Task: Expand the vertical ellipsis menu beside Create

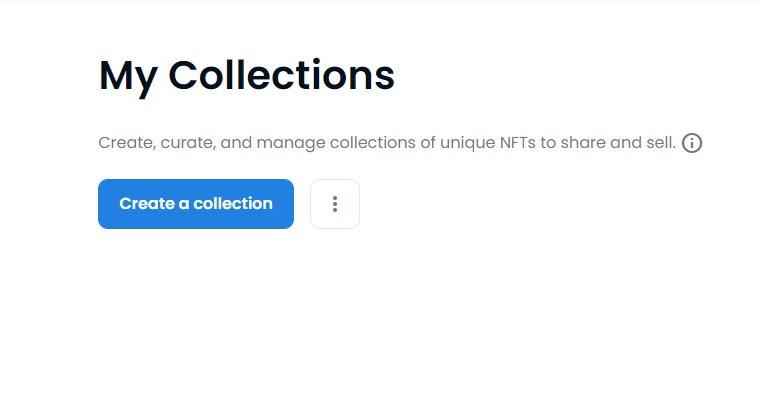Action: pos(335,204)
